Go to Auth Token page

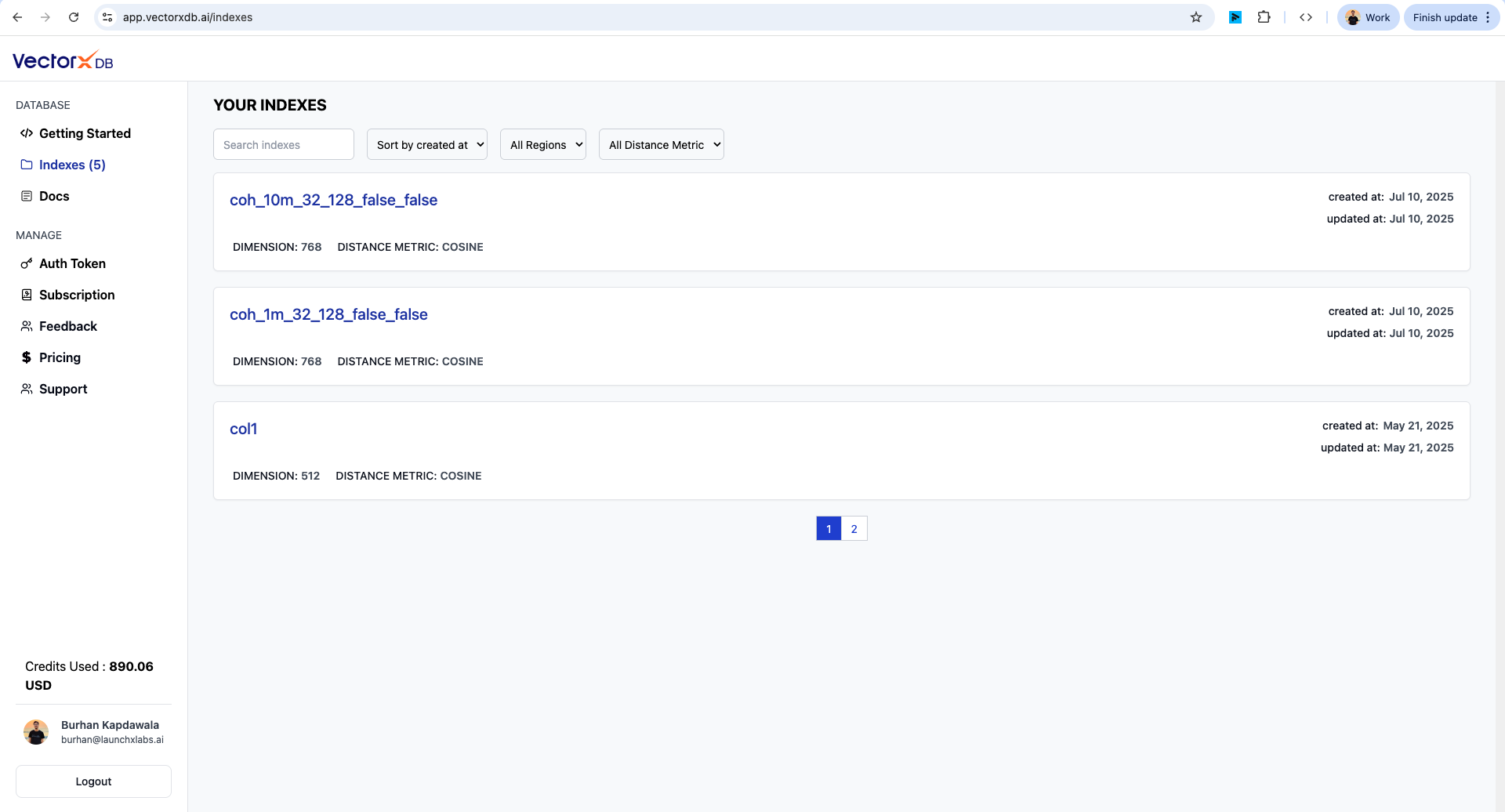click(x=72, y=263)
